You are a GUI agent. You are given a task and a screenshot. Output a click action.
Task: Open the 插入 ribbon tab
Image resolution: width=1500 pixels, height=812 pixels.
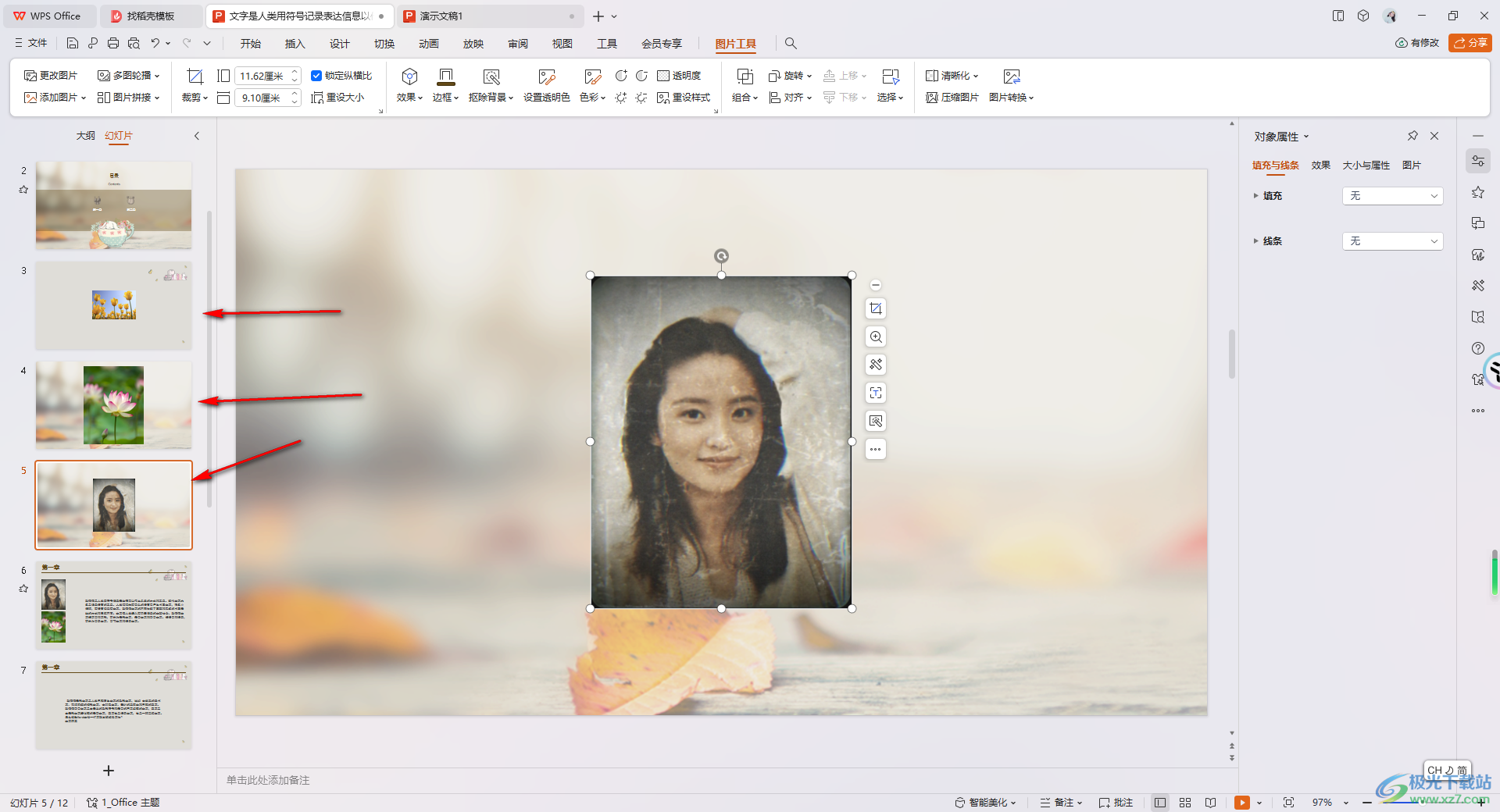click(295, 44)
